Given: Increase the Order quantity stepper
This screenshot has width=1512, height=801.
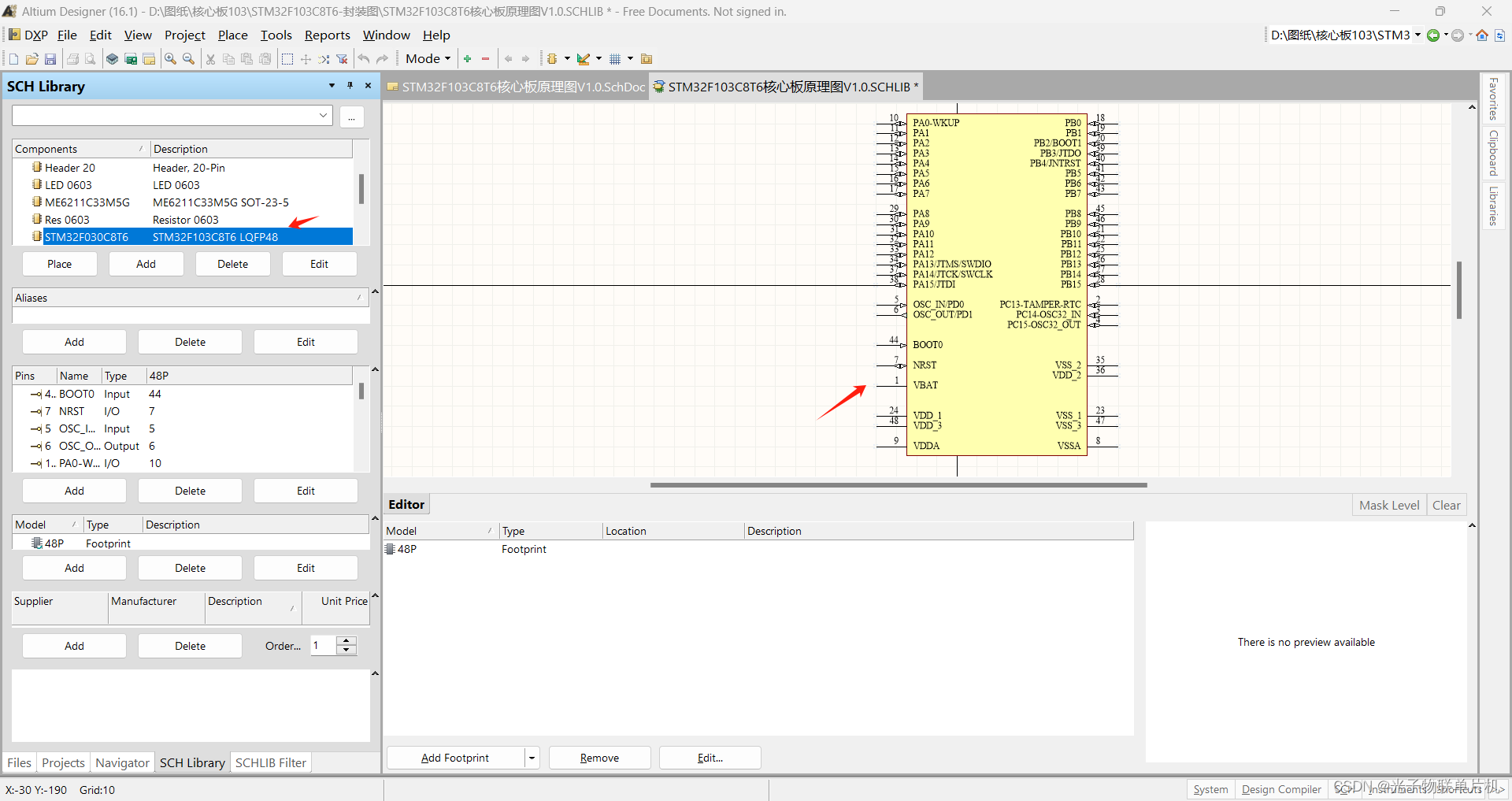Looking at the screenshot, I should [x=346, y=641].
